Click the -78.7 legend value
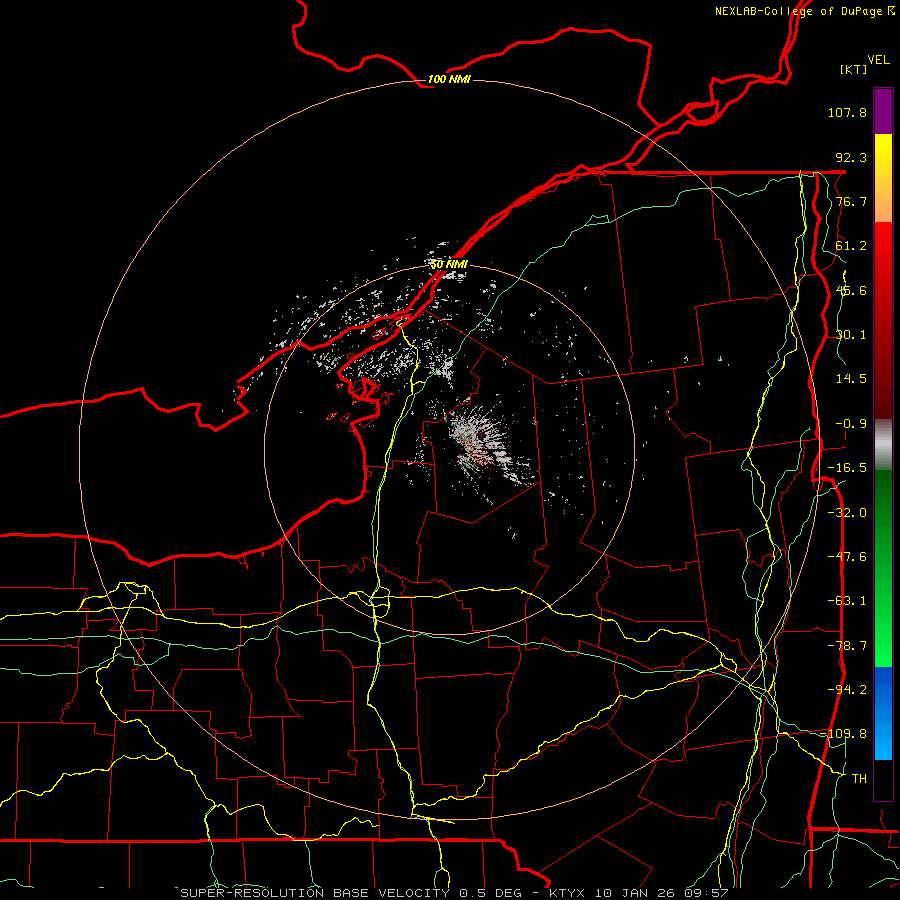Screen dimensions: 900x900 point(847,646)
